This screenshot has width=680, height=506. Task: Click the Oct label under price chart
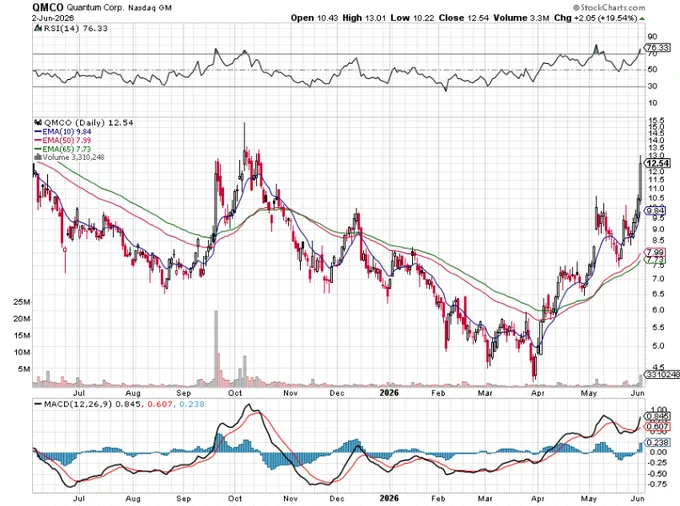coord(235,393)
